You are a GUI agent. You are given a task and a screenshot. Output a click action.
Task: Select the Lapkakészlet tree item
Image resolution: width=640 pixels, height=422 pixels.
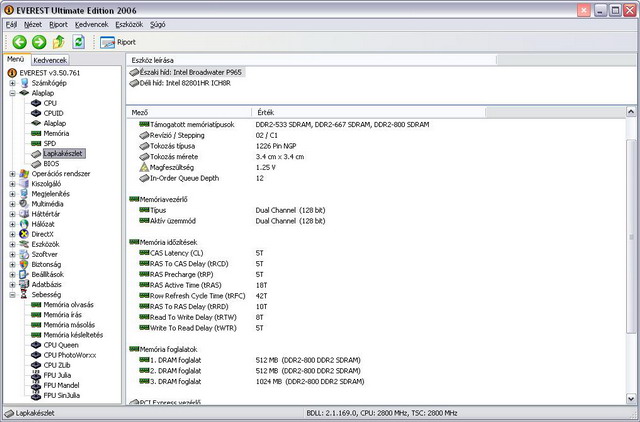pyautogui.click(x=63, y=153)
